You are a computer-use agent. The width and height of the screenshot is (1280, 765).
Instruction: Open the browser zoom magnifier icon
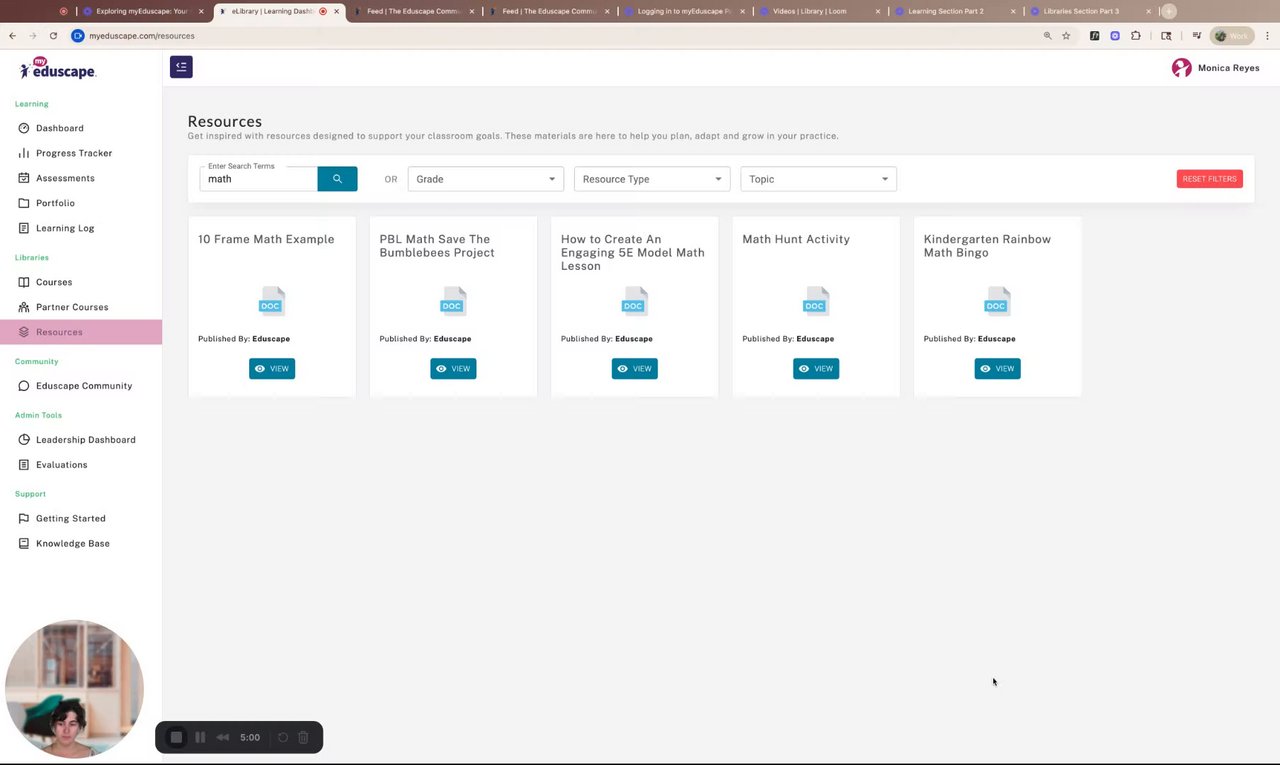(x=1047, y=36)
